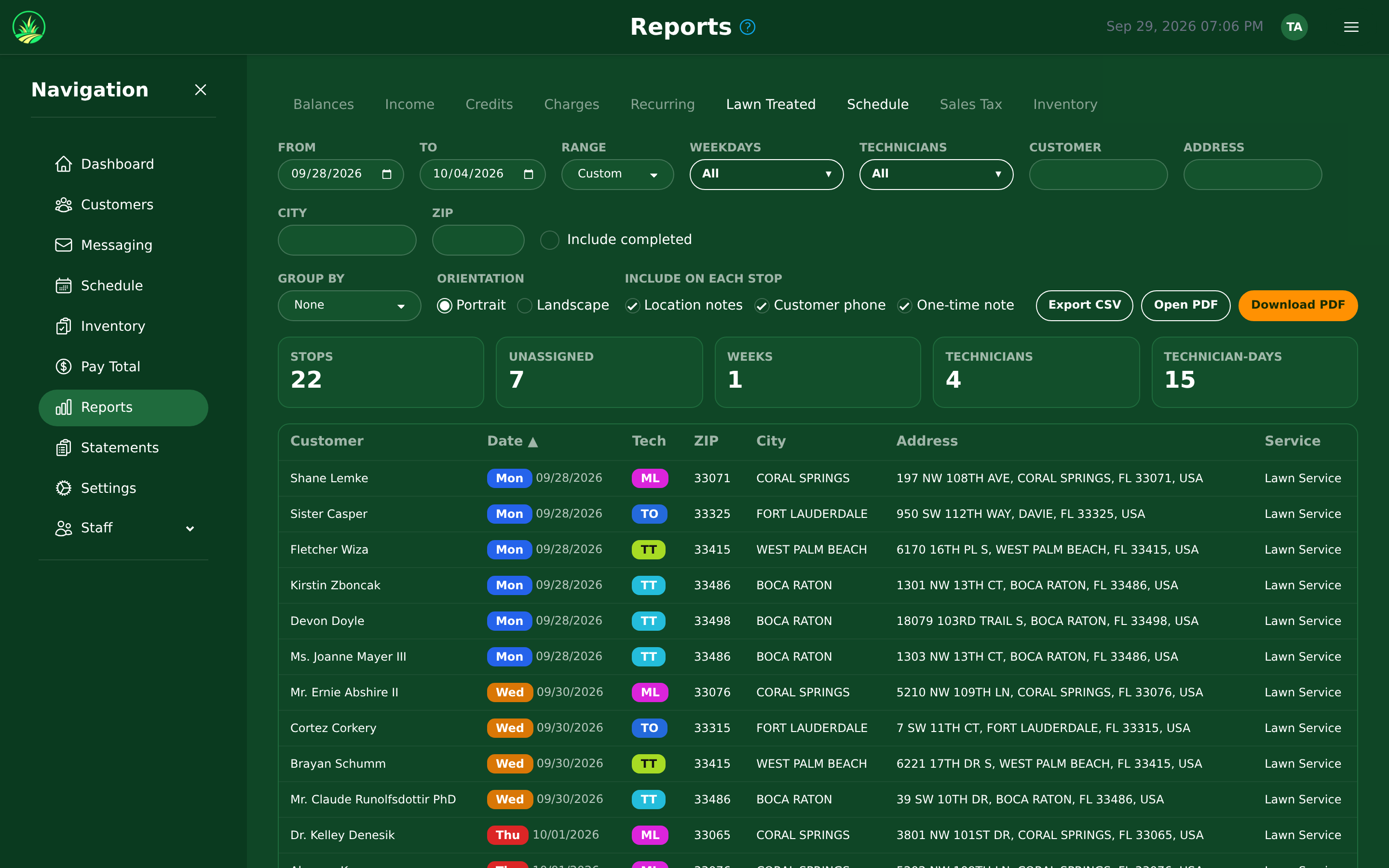Toggle the Customer phone checkbox

[762, 306]
